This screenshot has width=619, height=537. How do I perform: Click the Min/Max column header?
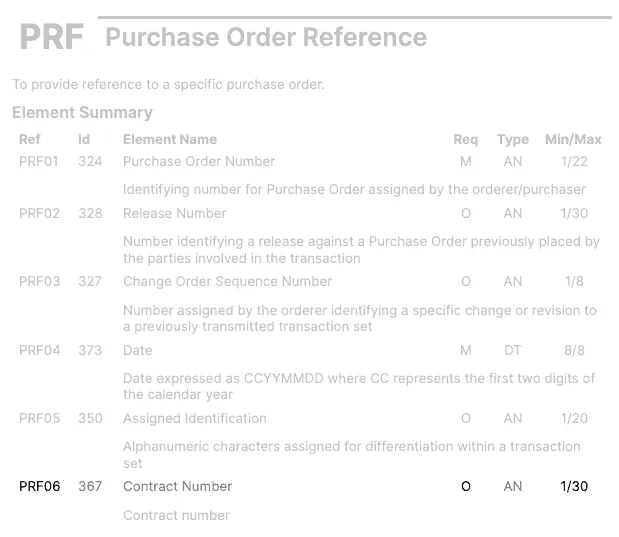pos(573,139)
